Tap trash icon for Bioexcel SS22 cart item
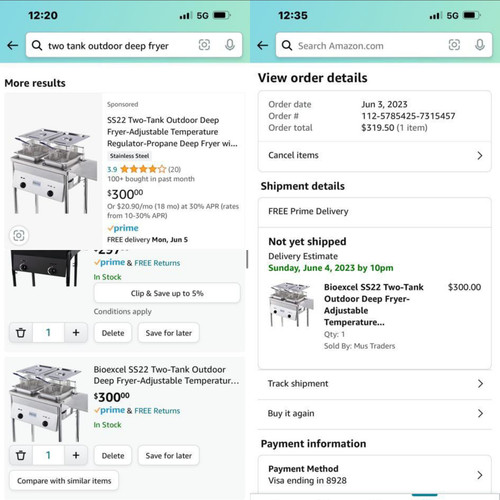This screenshot has width=500, height=500. 21,455
